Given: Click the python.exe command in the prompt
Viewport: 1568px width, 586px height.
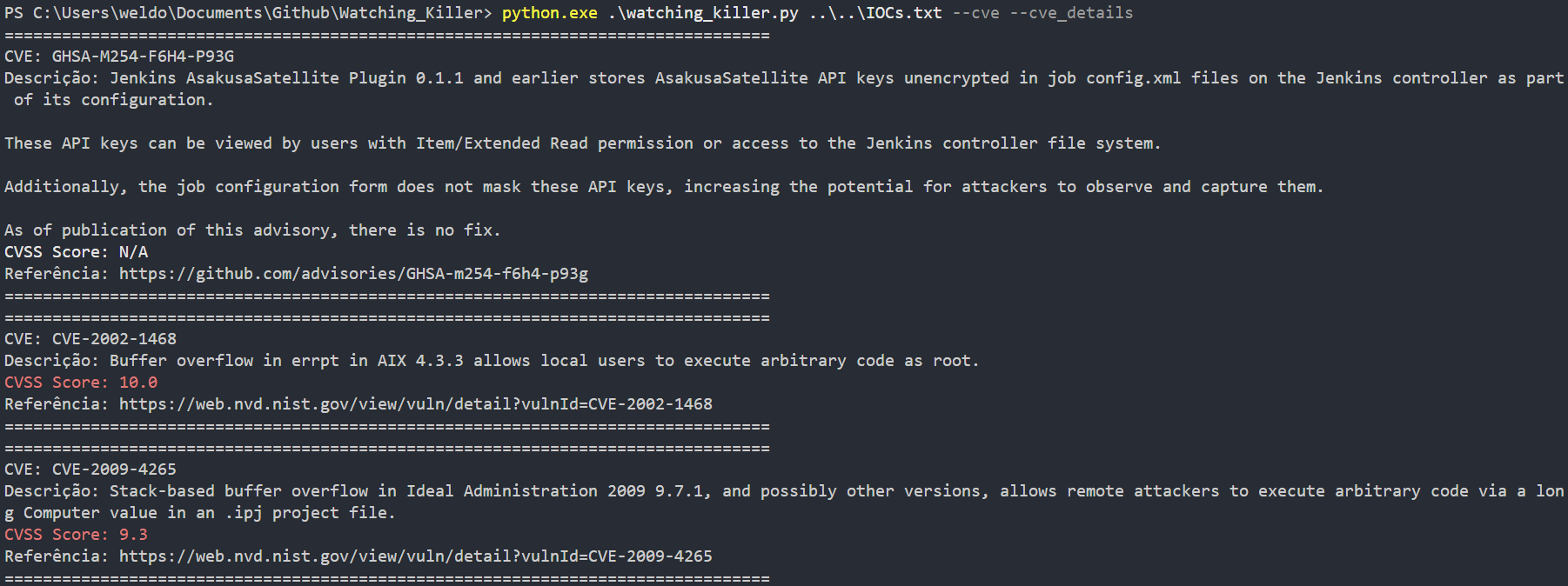Looking at the screenshot, I should point(550,13).
